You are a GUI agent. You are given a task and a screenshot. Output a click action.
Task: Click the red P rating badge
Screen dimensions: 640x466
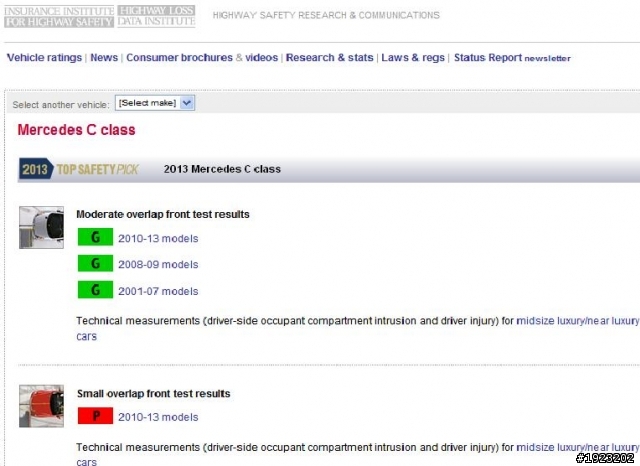coord(96,416)
